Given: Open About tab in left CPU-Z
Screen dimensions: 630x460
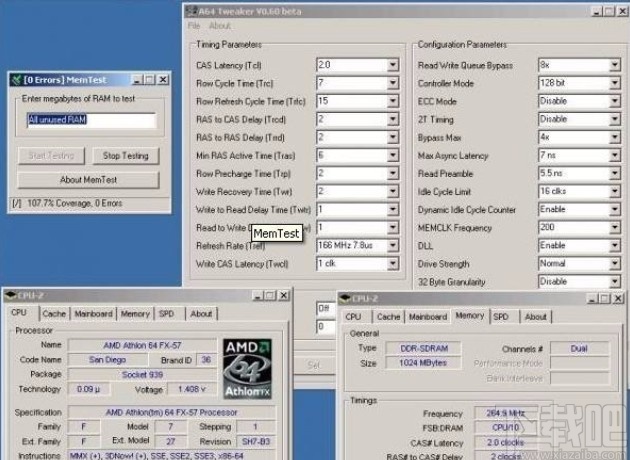Looking at the screenshot, I should [x=201, y=314].
